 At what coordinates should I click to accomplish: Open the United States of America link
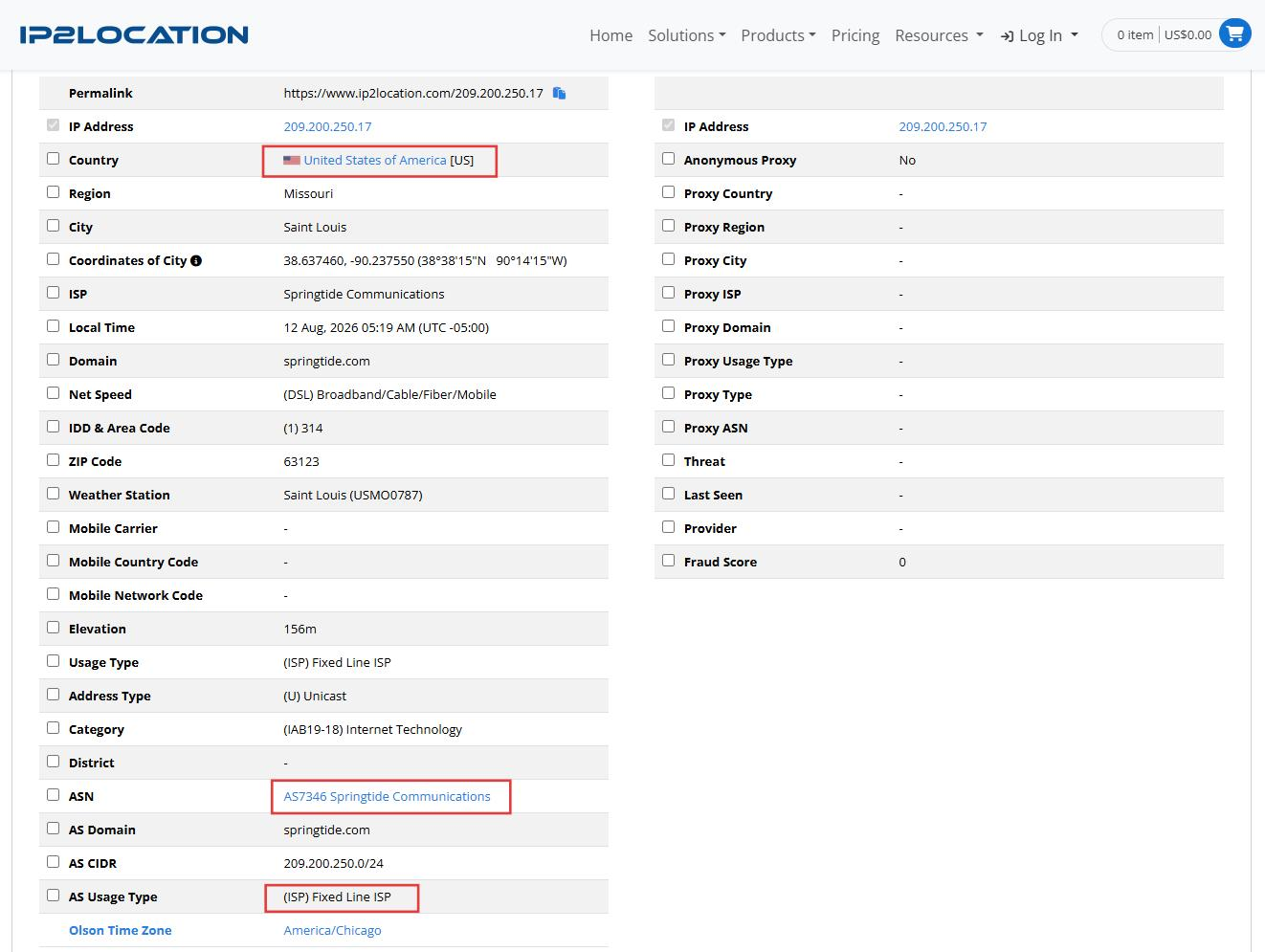(375, 160)
